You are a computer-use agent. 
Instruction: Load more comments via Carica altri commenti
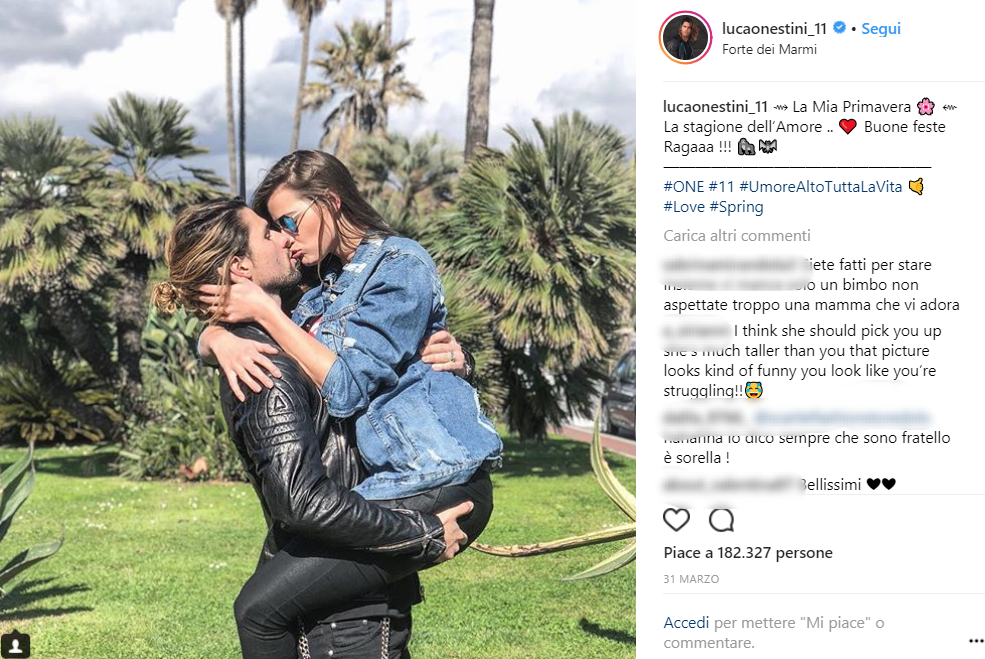tap(737, 236)
